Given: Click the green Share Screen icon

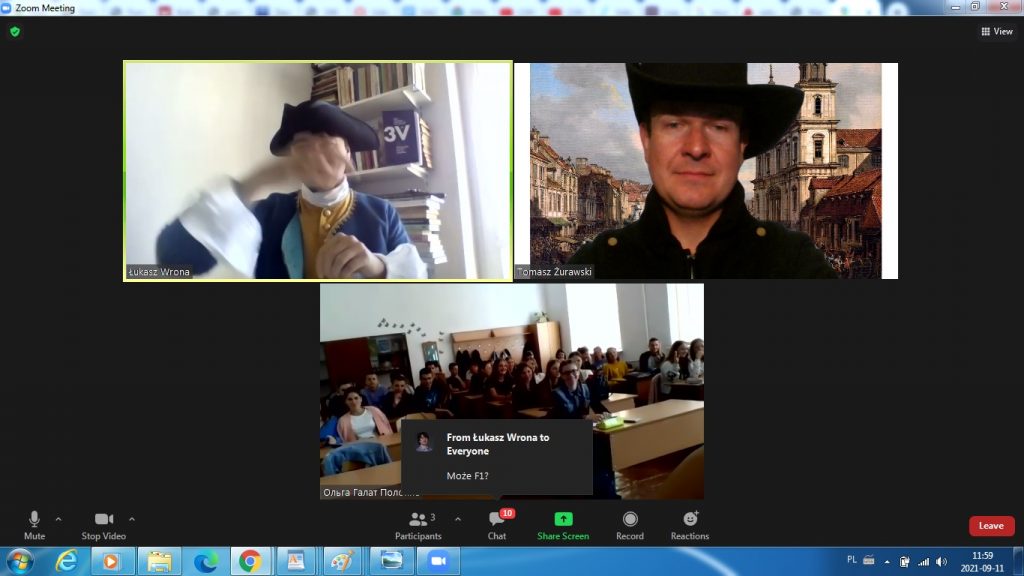Looking at the screenshot, I should 563,519.
